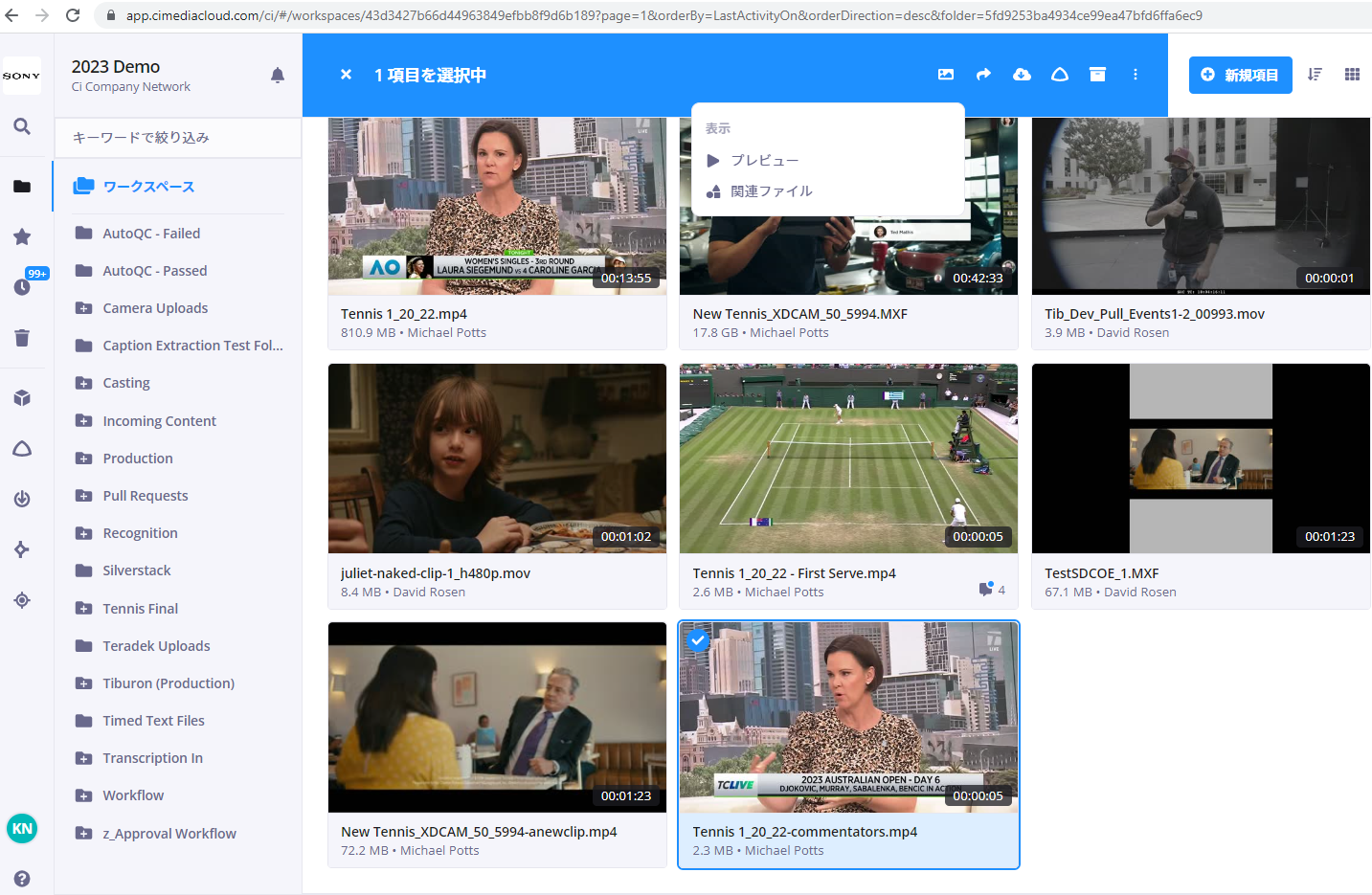The height and width of the screenshot is (895, 1372).
Task: Open the Teradek Uploads folder
Action: point(156,646)
